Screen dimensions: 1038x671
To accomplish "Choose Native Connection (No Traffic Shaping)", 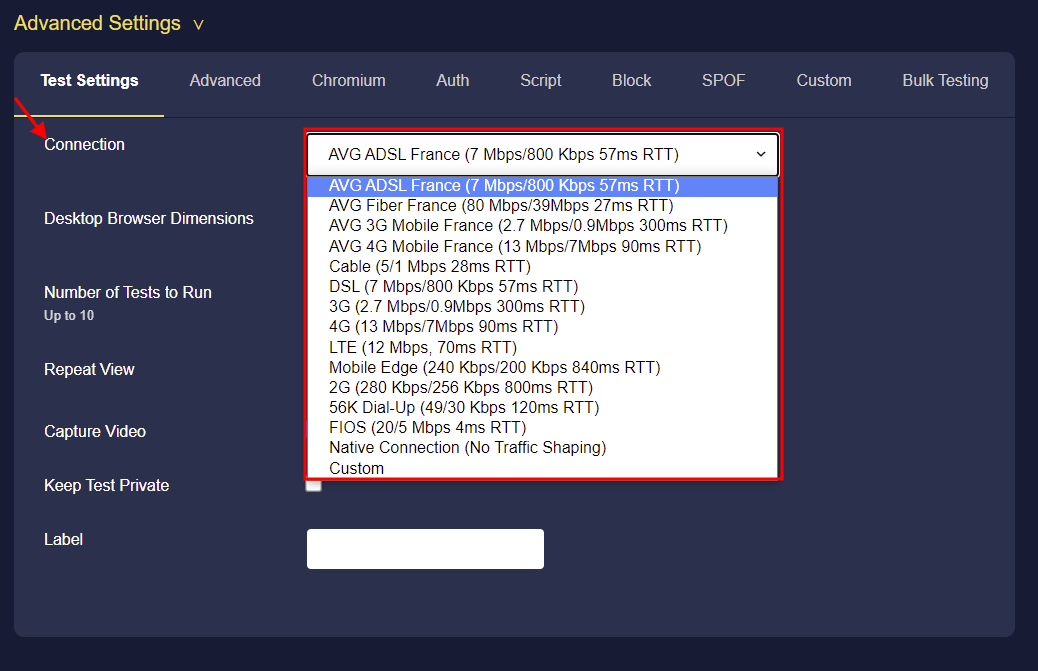I will (x=543, y=448).
